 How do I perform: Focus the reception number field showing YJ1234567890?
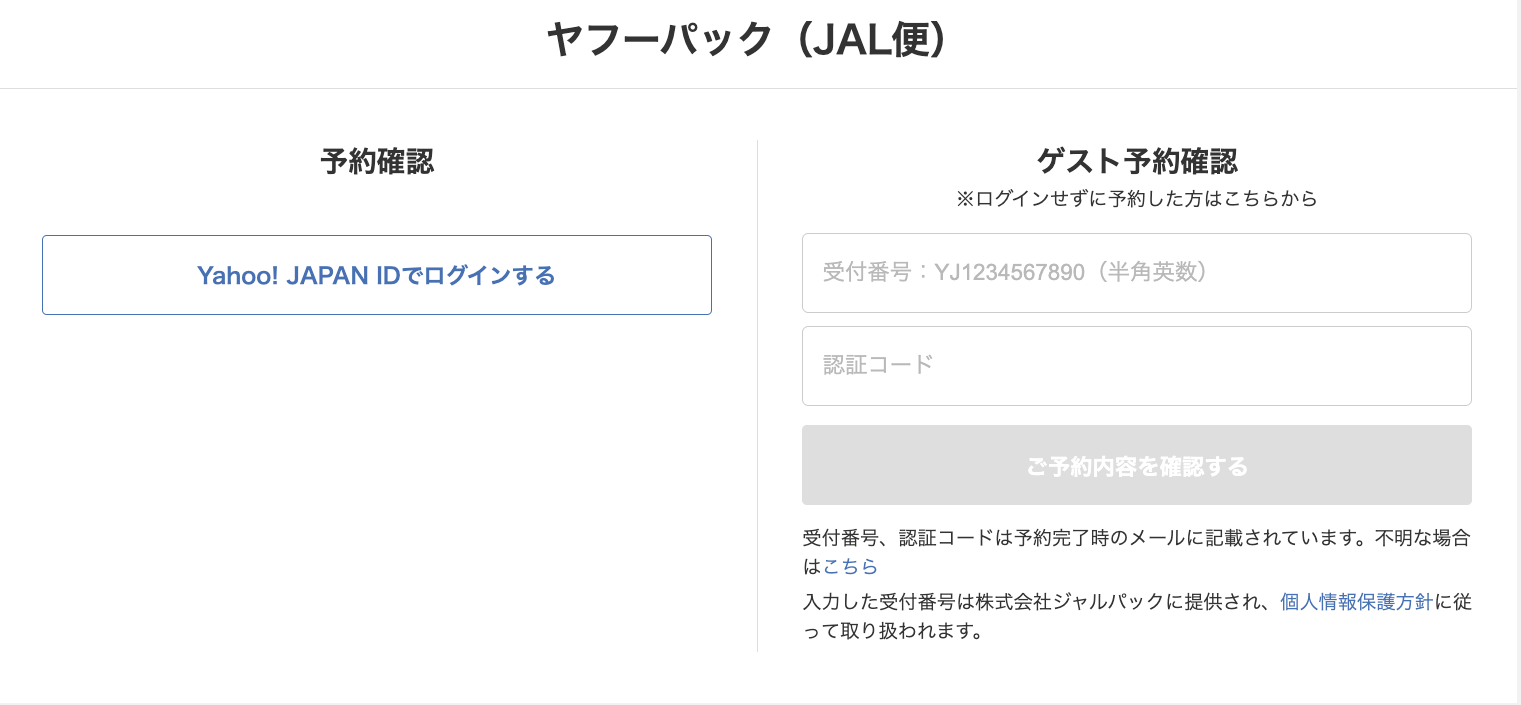1136,272
